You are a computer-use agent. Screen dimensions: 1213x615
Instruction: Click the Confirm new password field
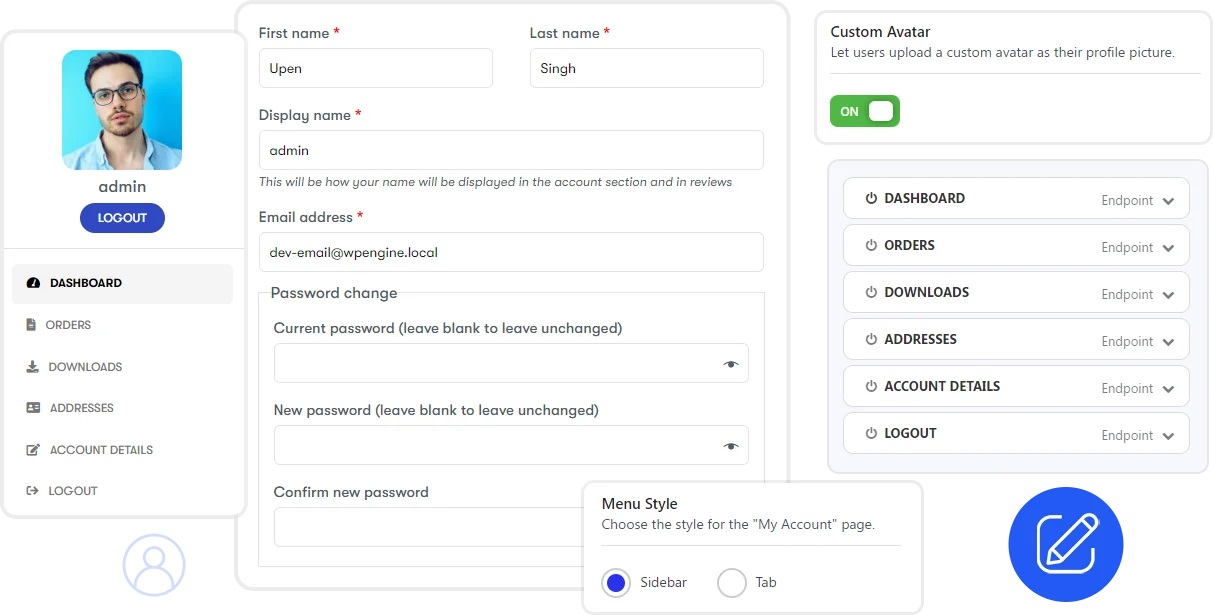pyautogui.click(x=428, y=527)
